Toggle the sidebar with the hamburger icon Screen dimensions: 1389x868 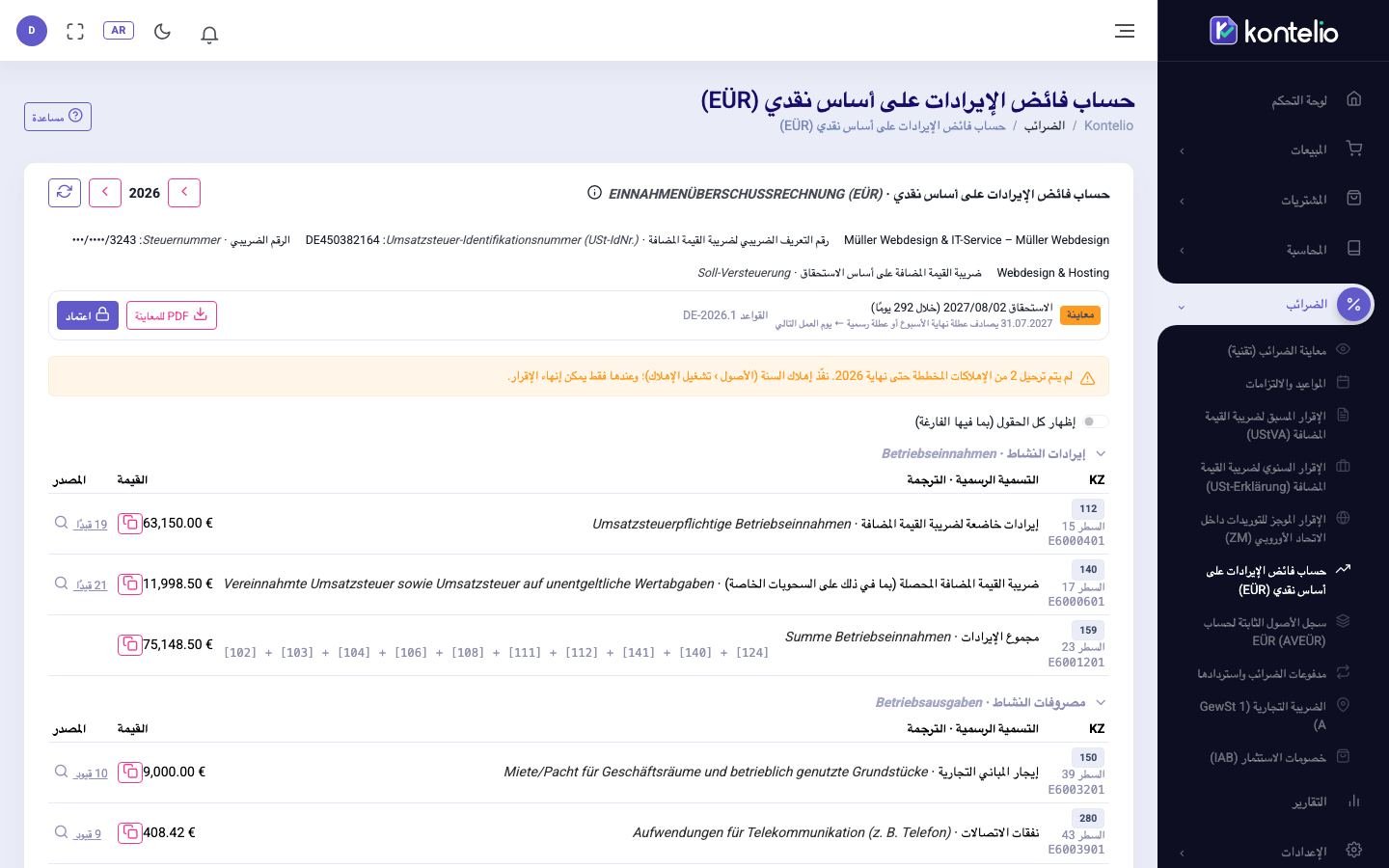(1125, 31)
